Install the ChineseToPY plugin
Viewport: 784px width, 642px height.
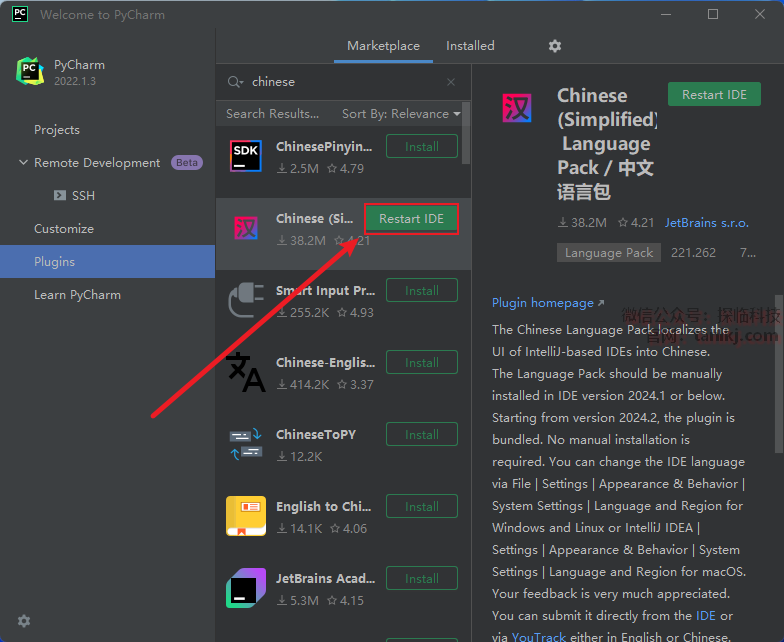point(421,435)
